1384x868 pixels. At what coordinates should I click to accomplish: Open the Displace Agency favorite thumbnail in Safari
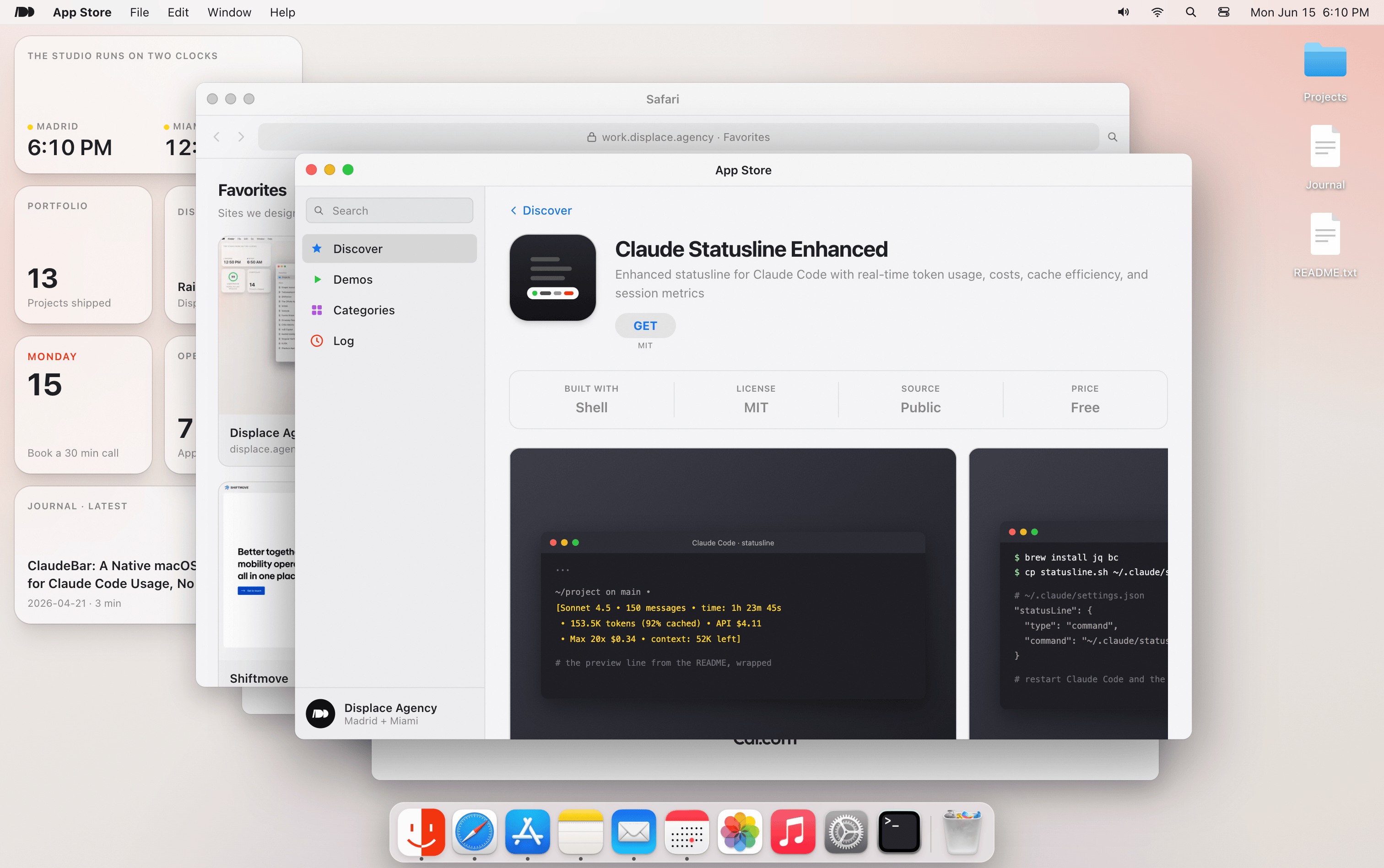point(257,351)
